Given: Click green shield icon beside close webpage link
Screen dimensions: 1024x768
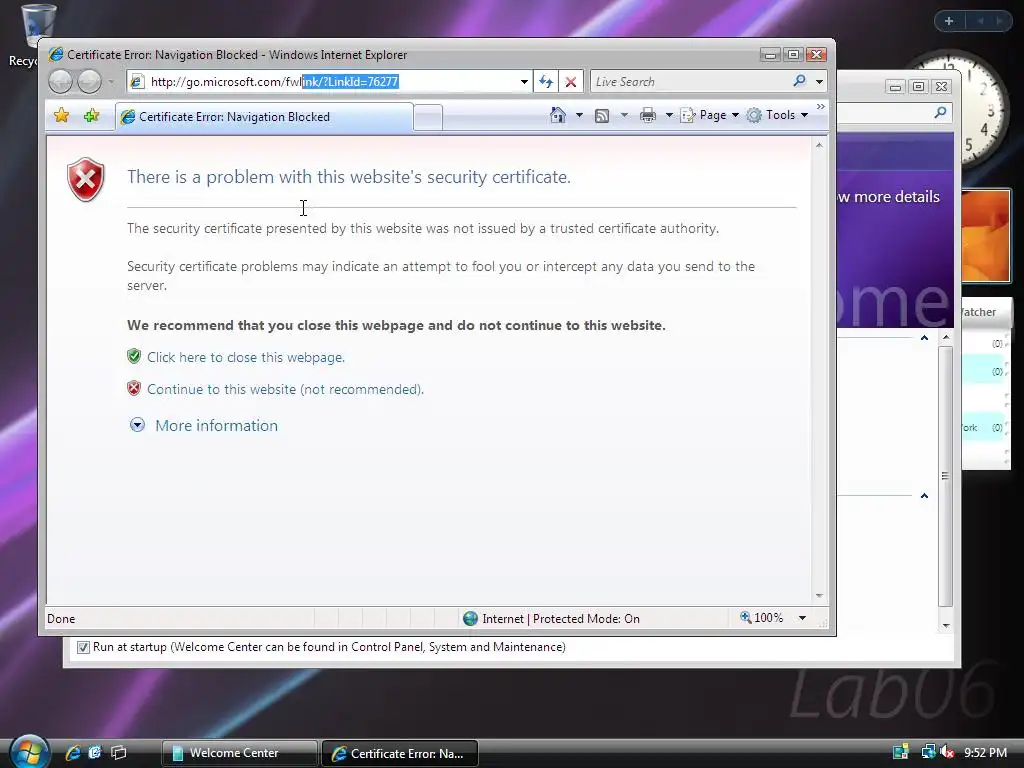Looking at the screenshot, I should click(x=134, y=356).
